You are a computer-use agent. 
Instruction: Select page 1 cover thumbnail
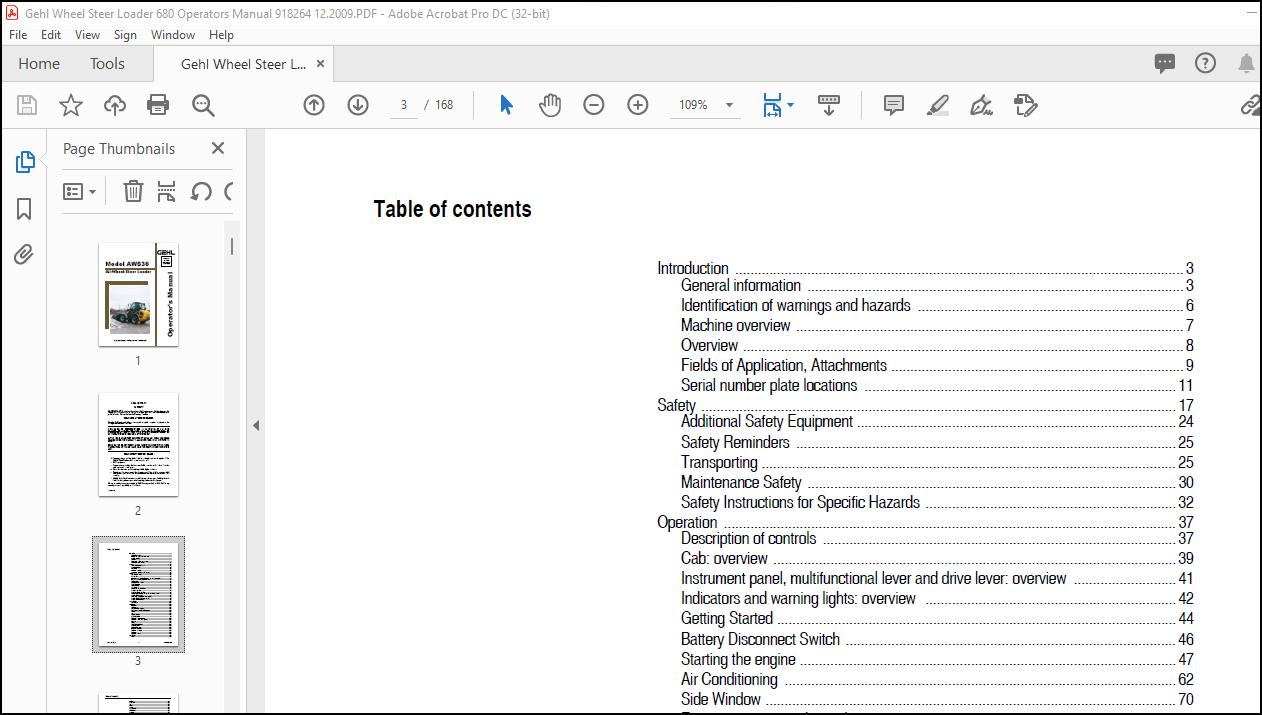tap(138, 294)
